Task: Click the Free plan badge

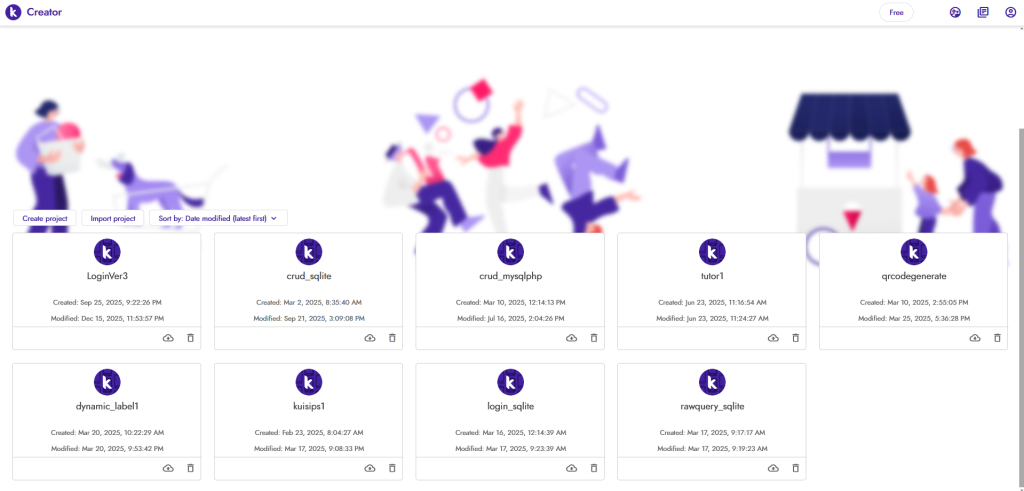Action: tap(896, 13)
